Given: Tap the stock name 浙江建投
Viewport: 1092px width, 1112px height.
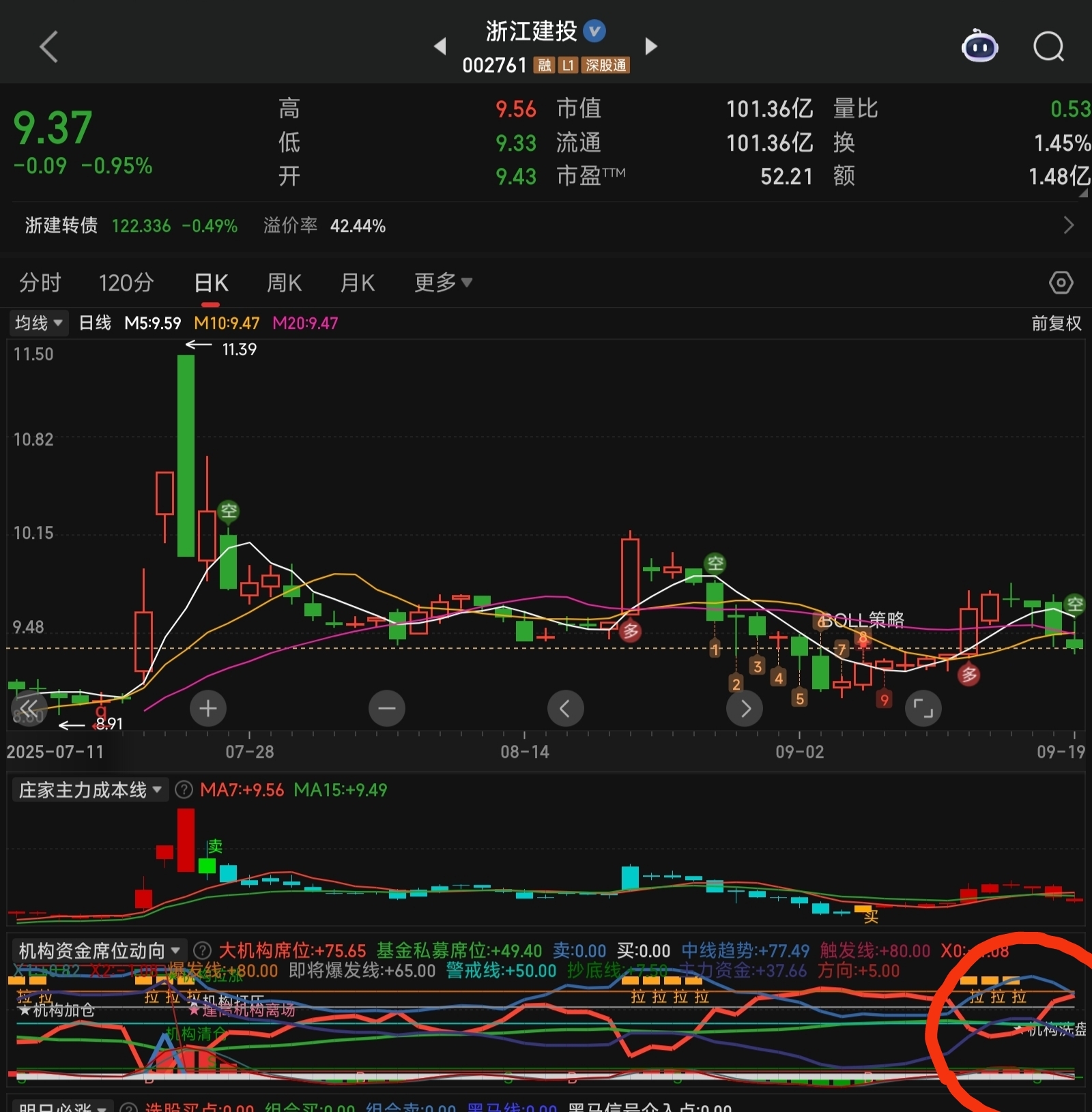Looking at the screenshot, I should 532,31.
